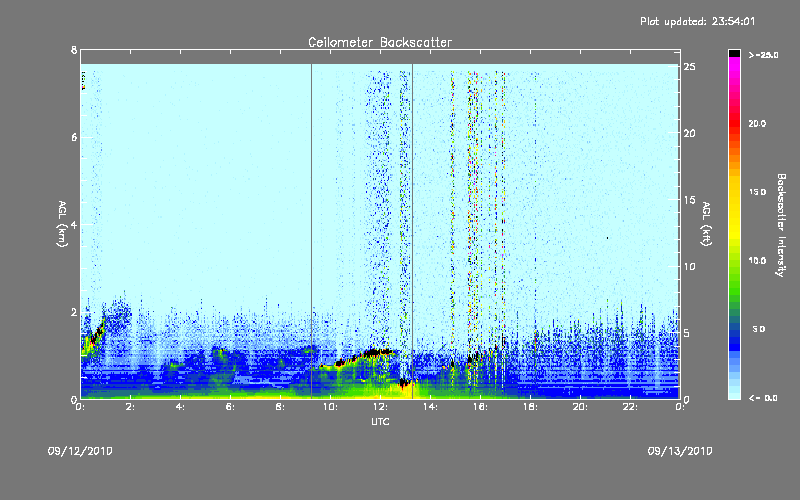Click the vertical gray marker line after 13 UTC
This screenshot has height=500, width=800.
(x=412, y=231)
